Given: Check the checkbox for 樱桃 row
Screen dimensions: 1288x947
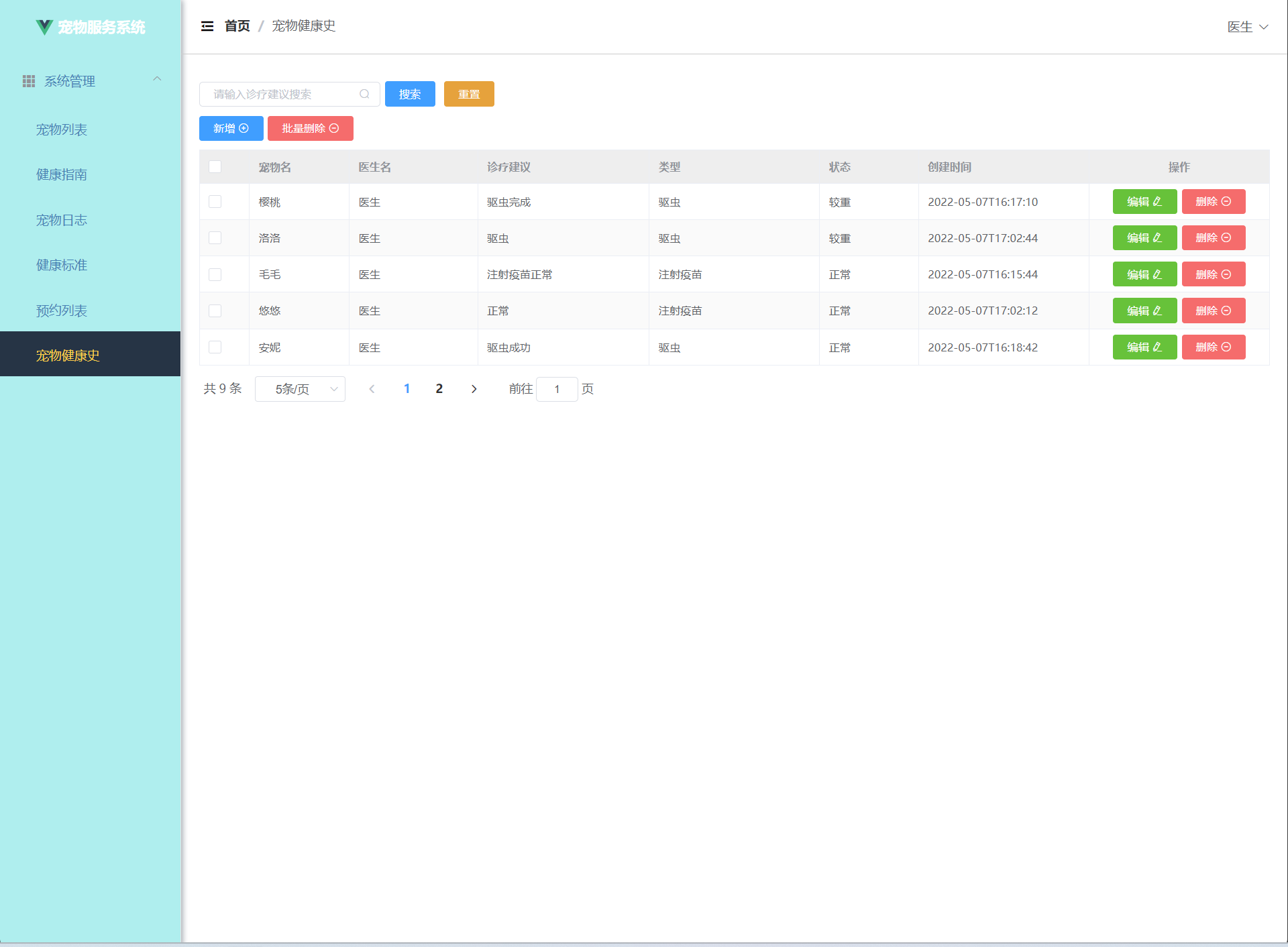Looking at the screenshot, I should click(x=215, y=202).
